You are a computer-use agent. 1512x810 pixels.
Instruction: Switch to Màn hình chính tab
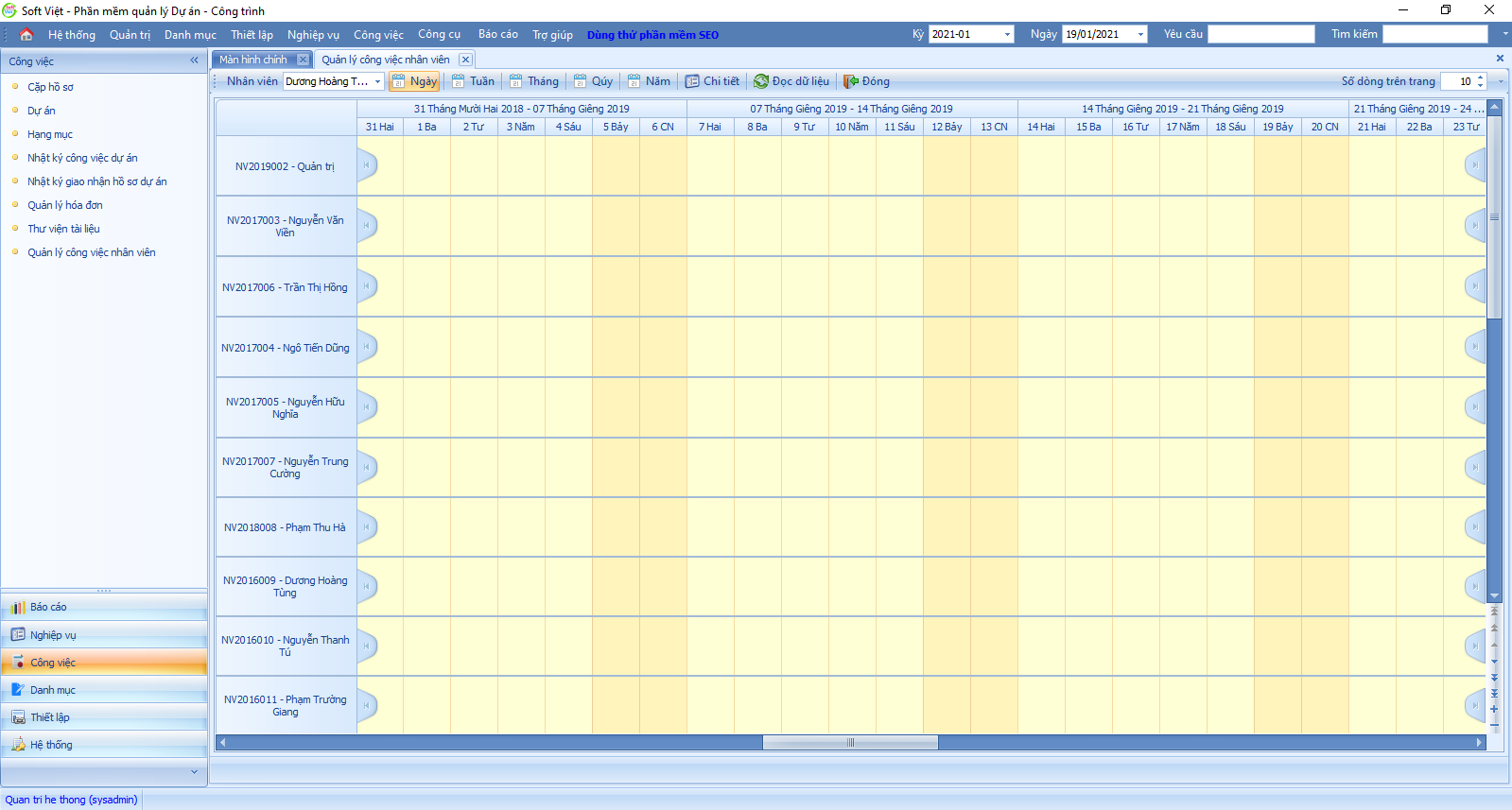coord(253,60)
